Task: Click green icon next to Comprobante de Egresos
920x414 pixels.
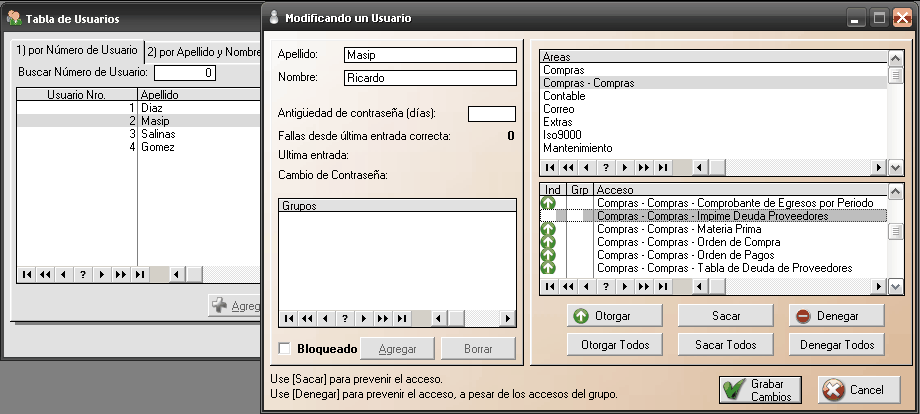Action: click(548, 203)
